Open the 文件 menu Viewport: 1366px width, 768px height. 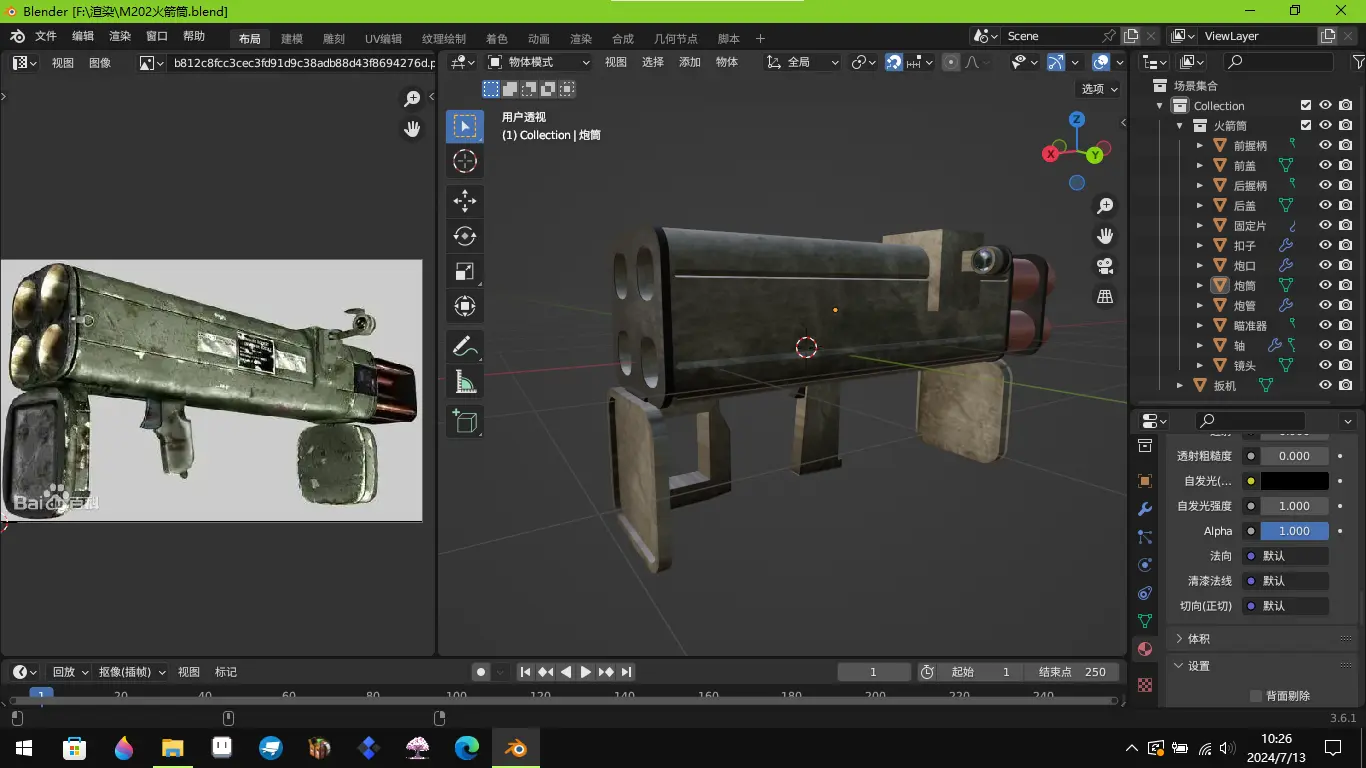[46, 37]
